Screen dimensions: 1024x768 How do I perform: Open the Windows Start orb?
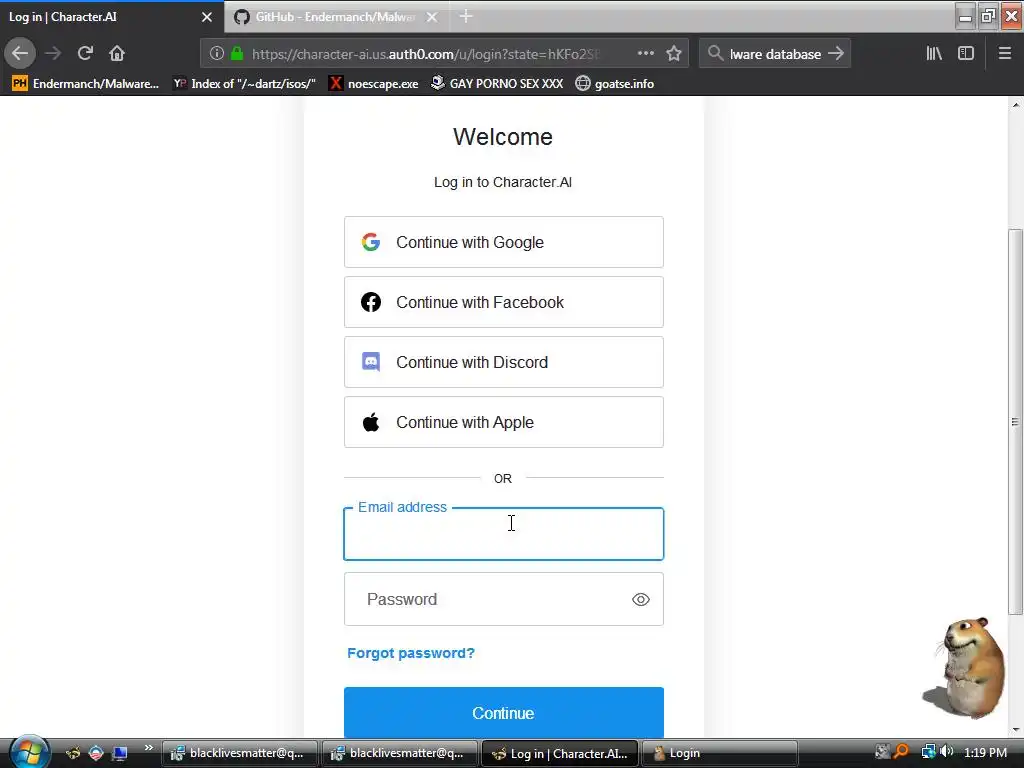tap(29, 752)
